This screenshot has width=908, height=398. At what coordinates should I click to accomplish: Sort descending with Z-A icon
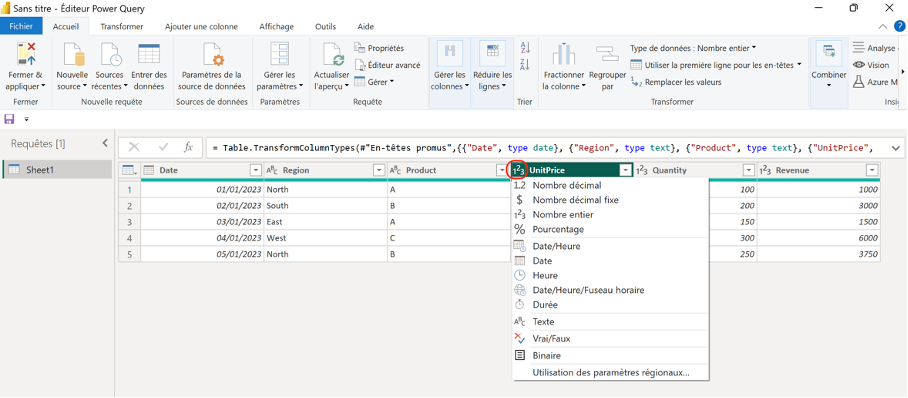pyautogui.click(x=526, y=64)
